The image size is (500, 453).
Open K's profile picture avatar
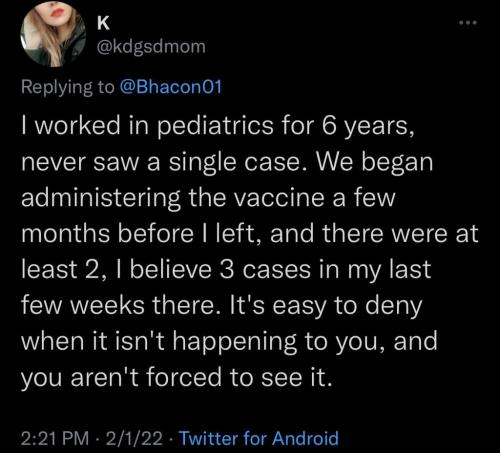coord(53,34)
